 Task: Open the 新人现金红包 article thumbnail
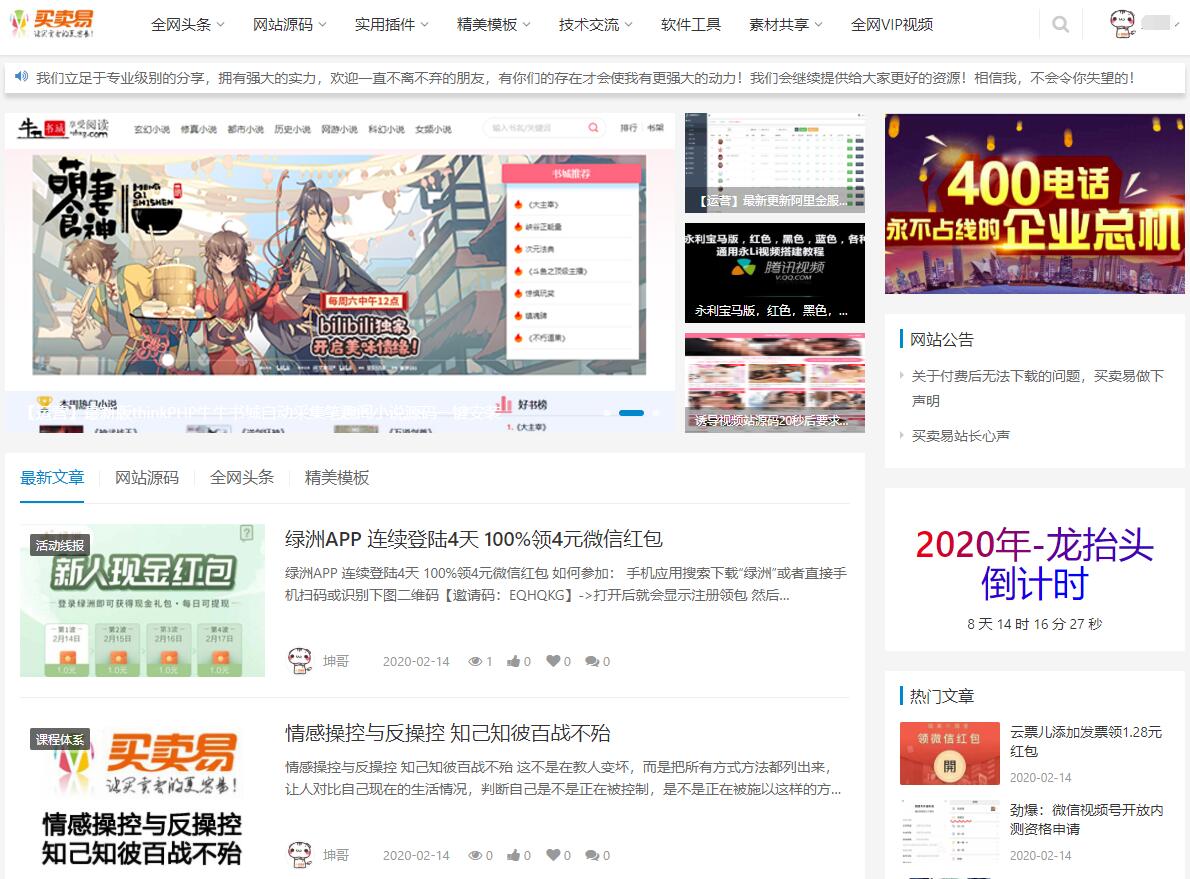point(142,600)
